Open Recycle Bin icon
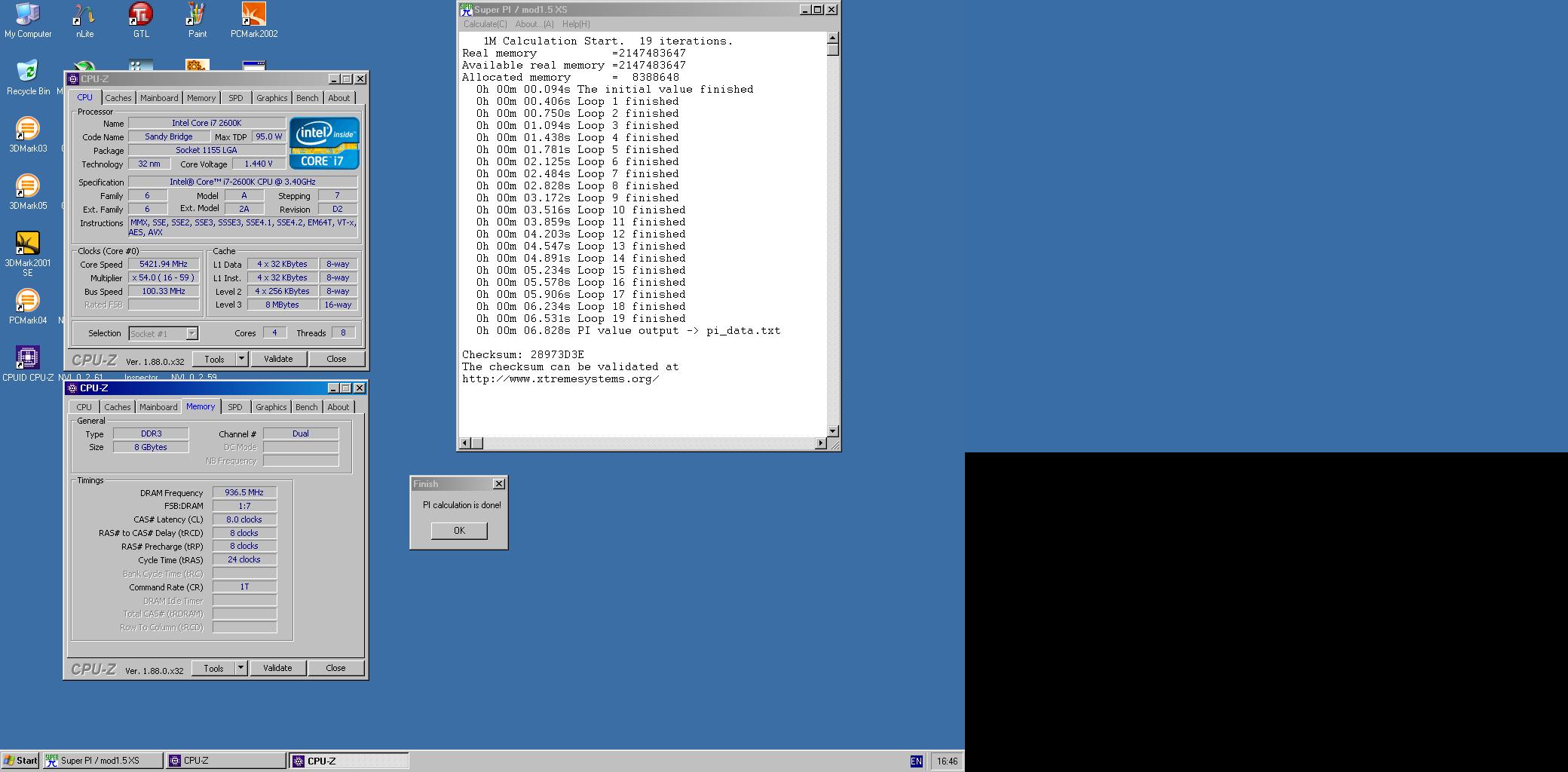1568x772 pixels. tap(28, 78)
